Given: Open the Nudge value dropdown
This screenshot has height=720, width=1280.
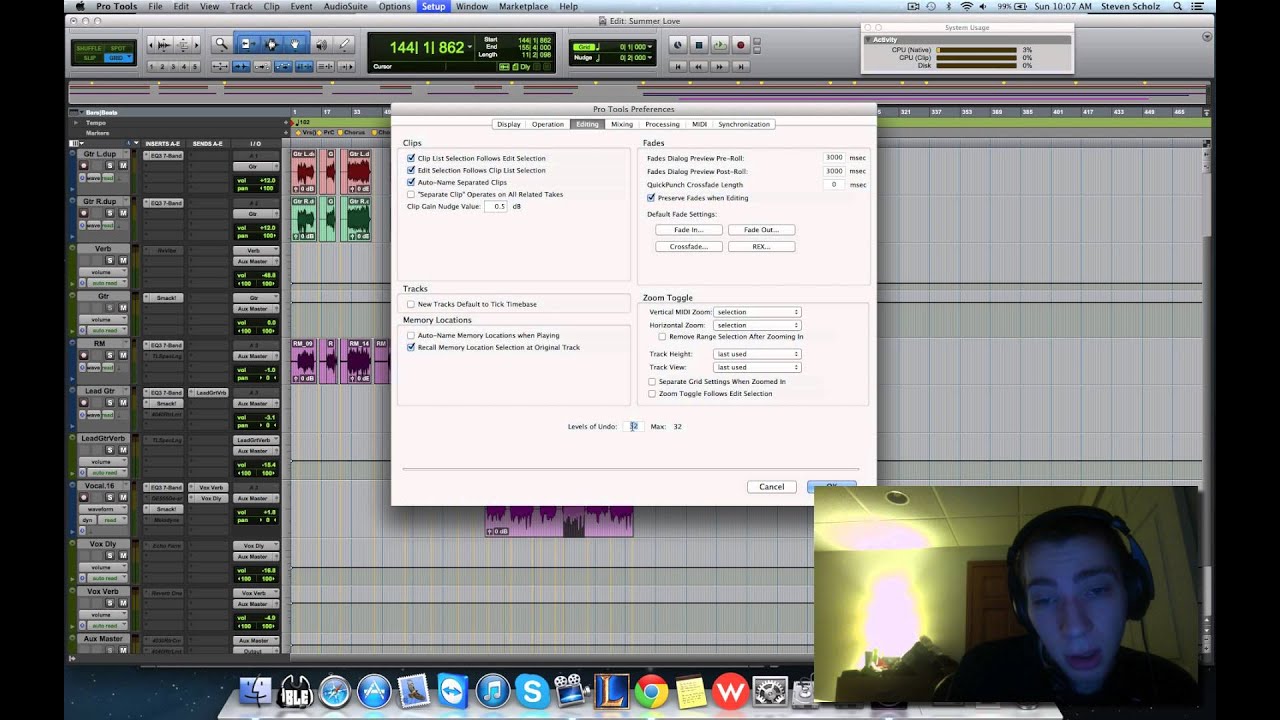Looking at the screenshot, I should tap(650, 58).
